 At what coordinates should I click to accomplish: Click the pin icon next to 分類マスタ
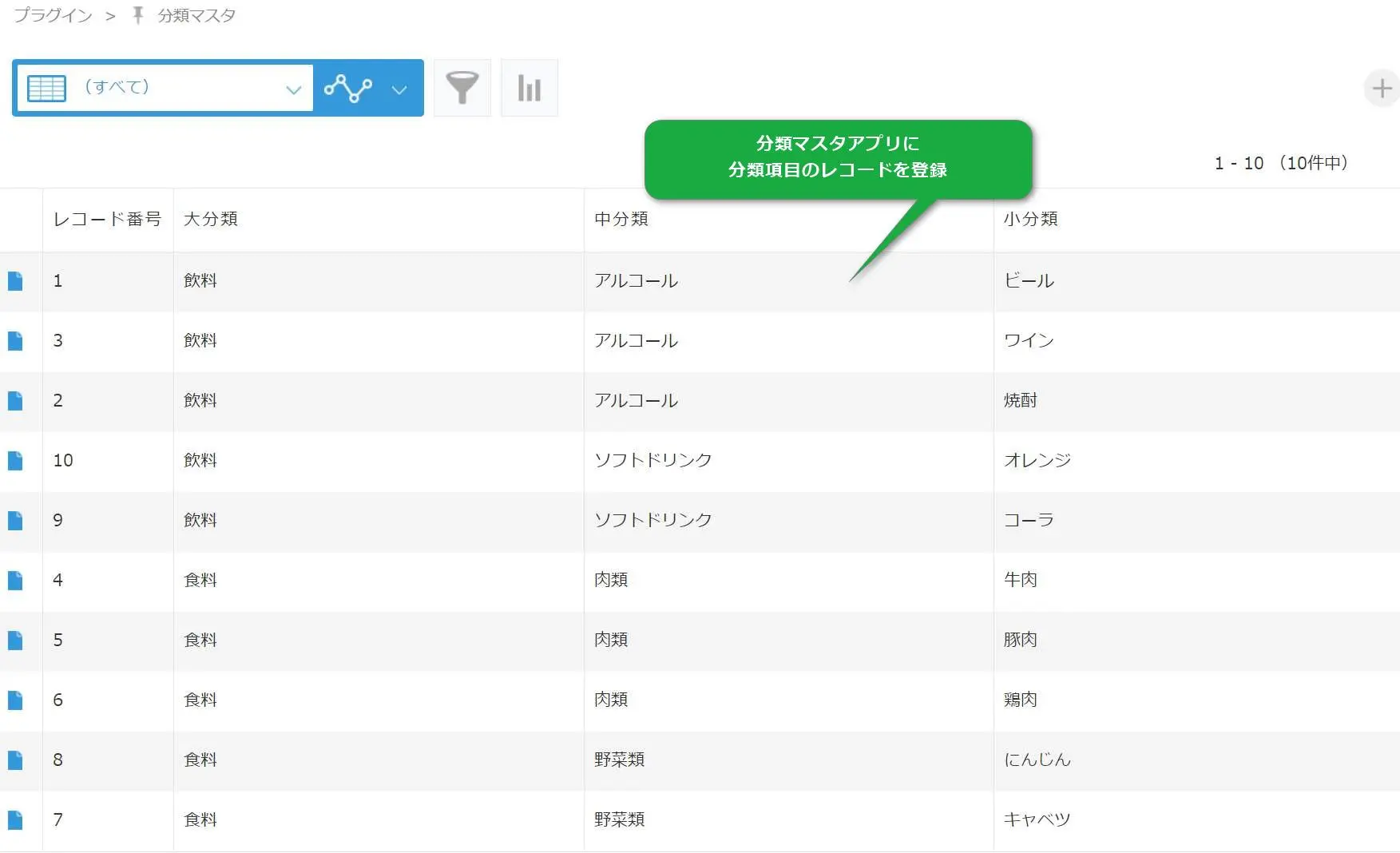[136, 14]
